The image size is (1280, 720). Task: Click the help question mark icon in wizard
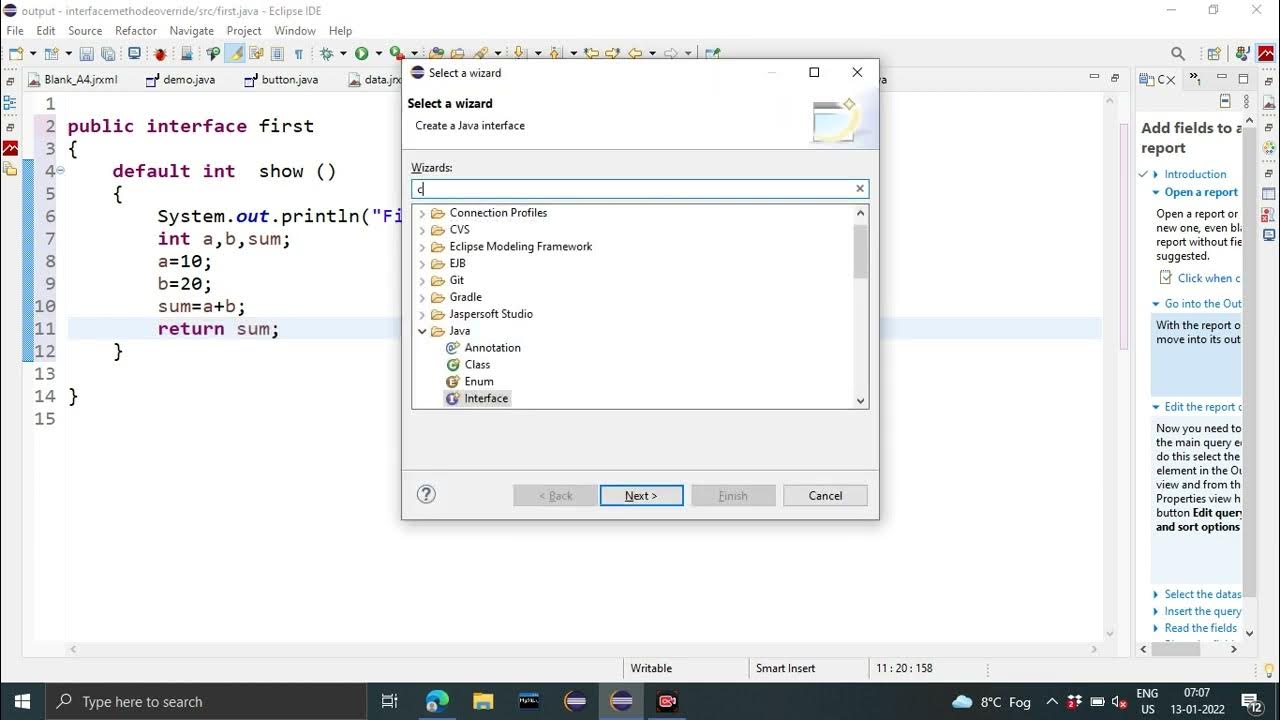pyautogui.click(x=426, y=494)
